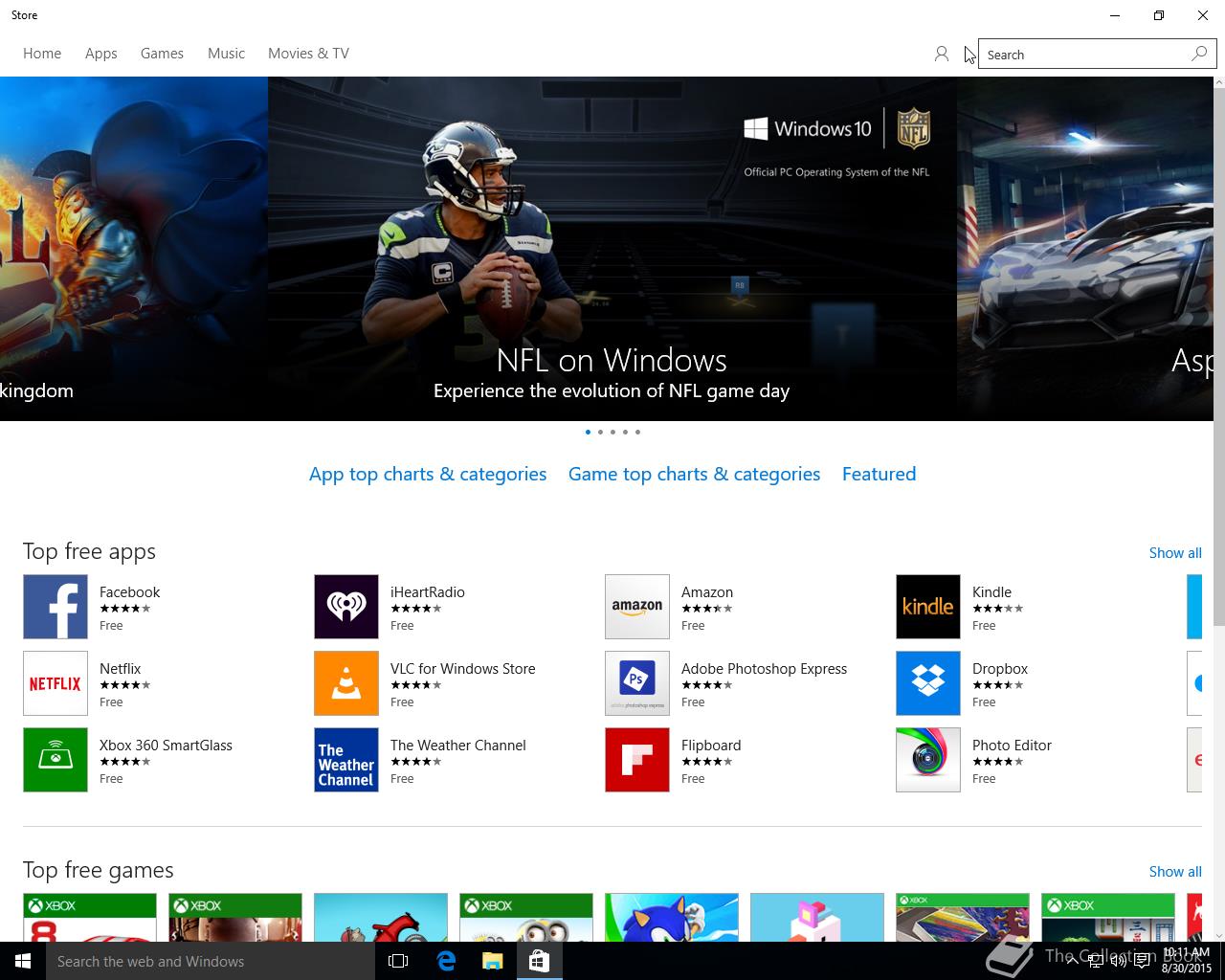Click the previous banner on the left
This screenshot has height=980, width=1225.
click(133, 249)
